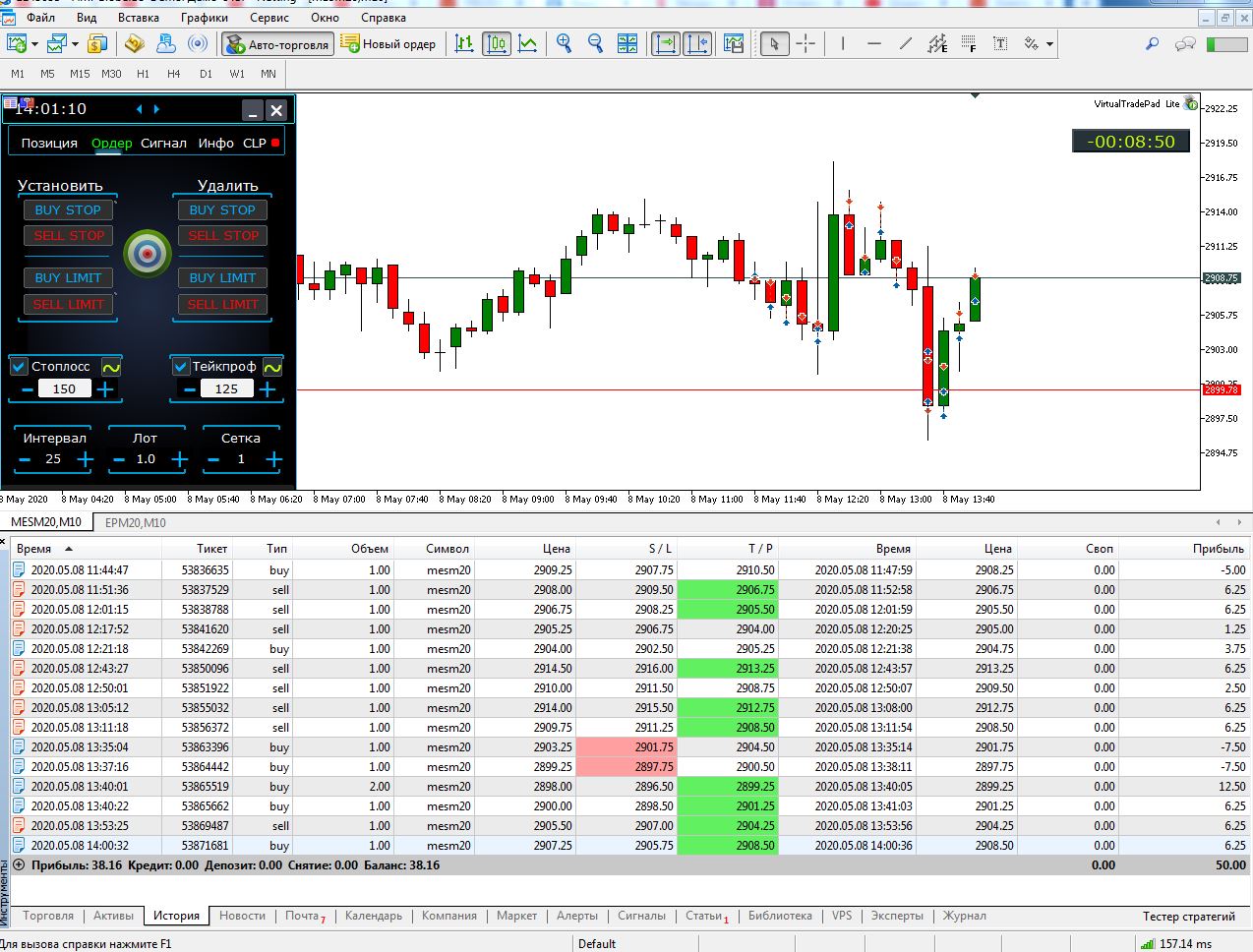Click BUY STOP under Установить

(x=68, y=209)
